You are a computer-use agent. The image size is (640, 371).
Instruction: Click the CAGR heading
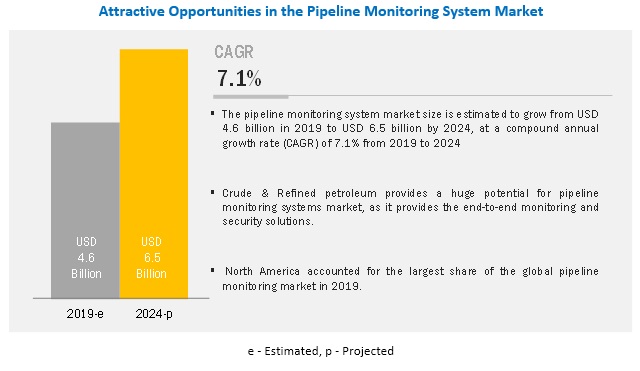[x=234, y=52]
